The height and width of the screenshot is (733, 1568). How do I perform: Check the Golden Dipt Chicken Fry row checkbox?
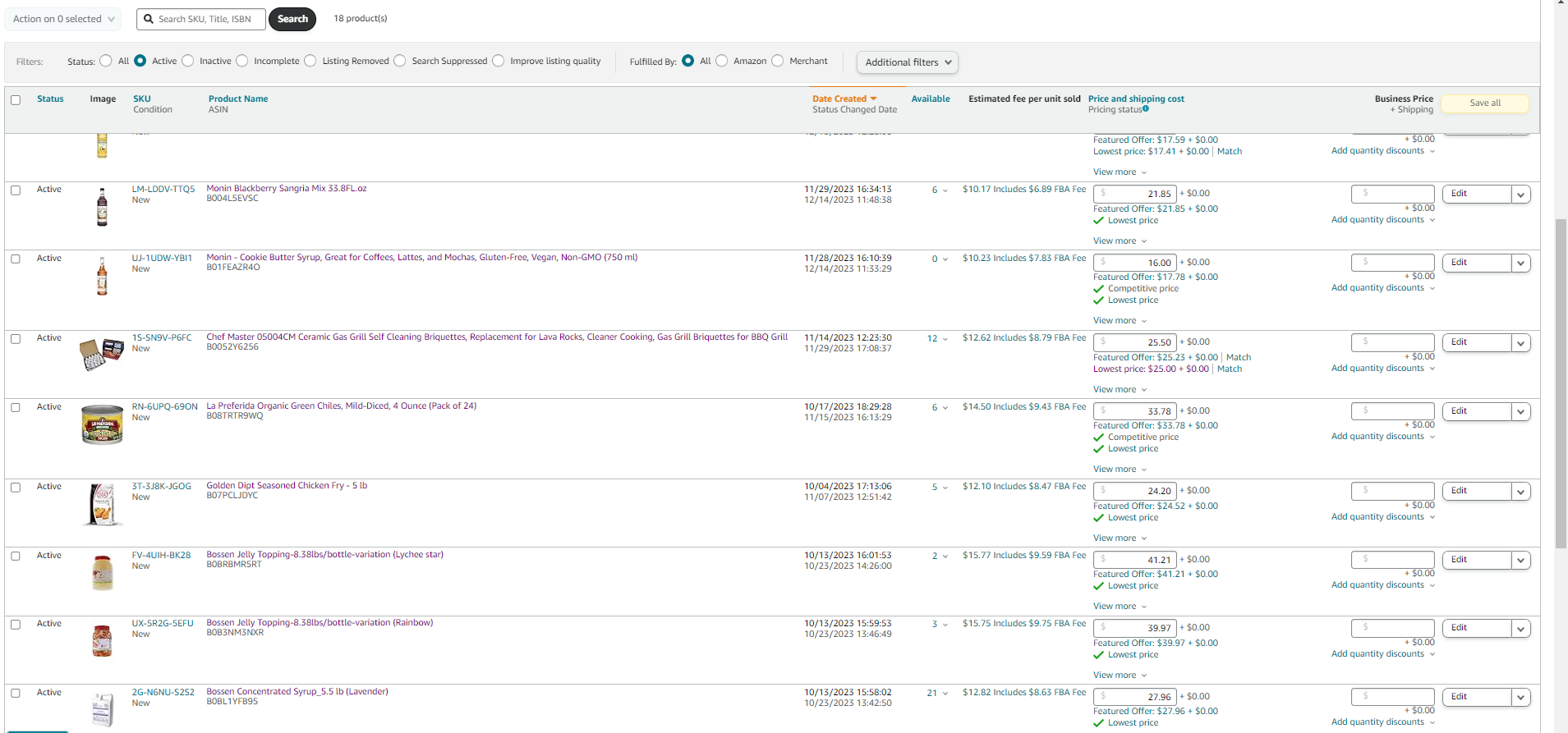click(x=16, y=488)
